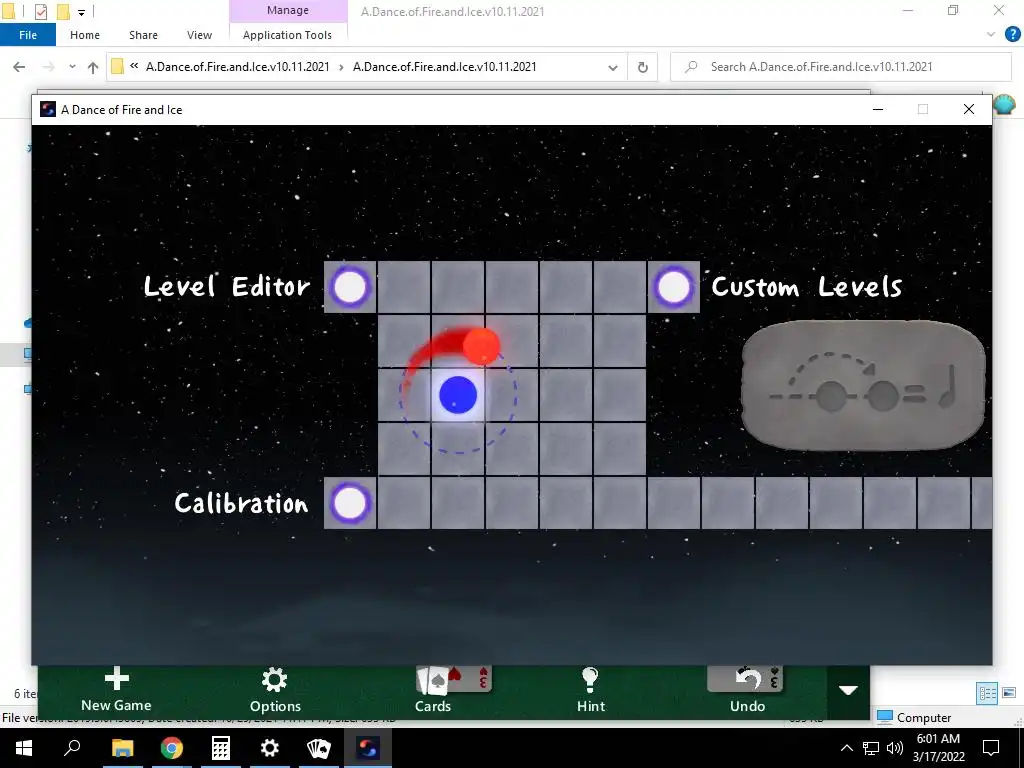Click the Custom Levels label
This screenshot has width=1024, height=768.
807,286
